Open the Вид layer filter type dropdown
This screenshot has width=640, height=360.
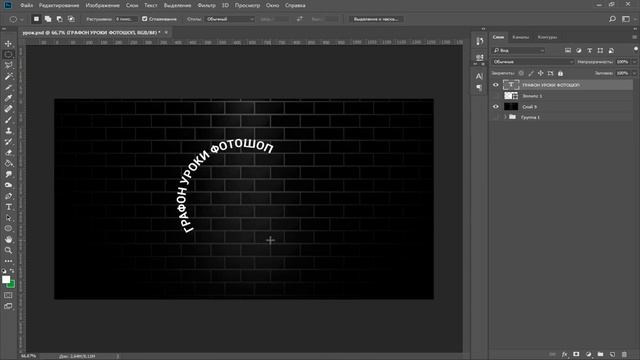pyautogui.click(x=519, y=50)
